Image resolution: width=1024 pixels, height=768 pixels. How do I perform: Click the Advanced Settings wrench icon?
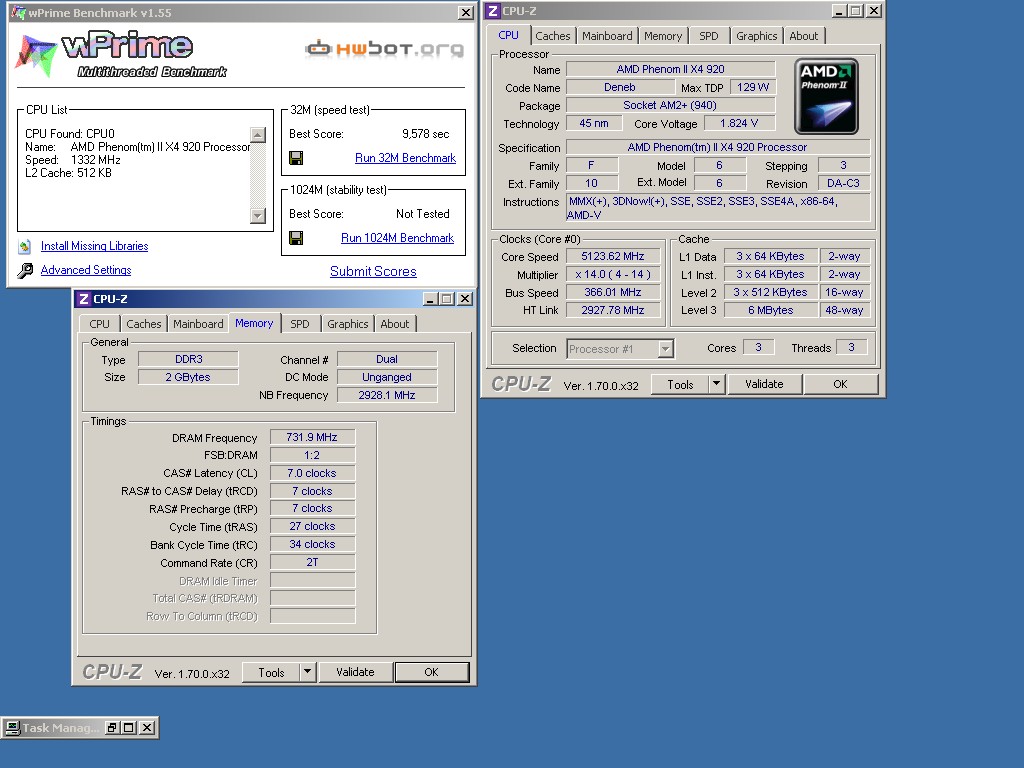25,270
